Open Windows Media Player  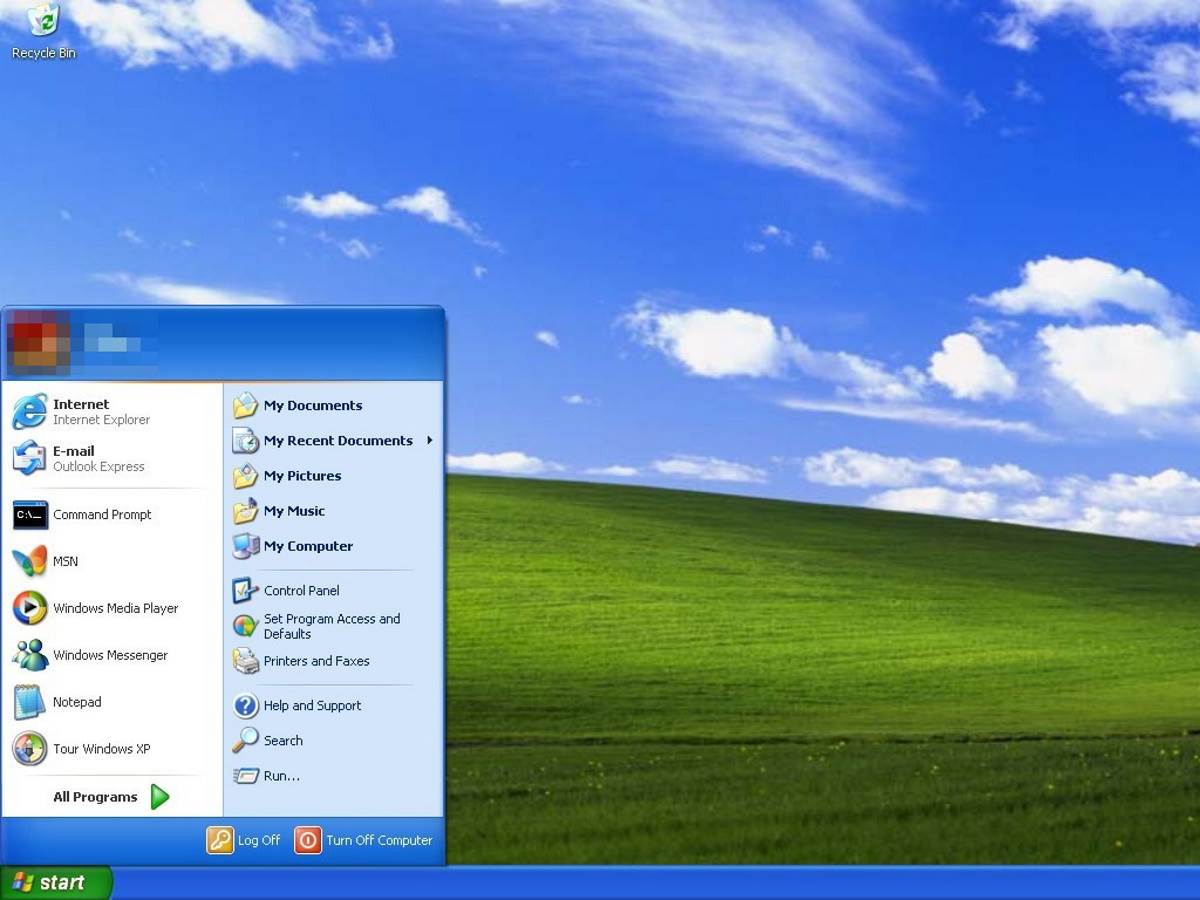pos(118,608)
